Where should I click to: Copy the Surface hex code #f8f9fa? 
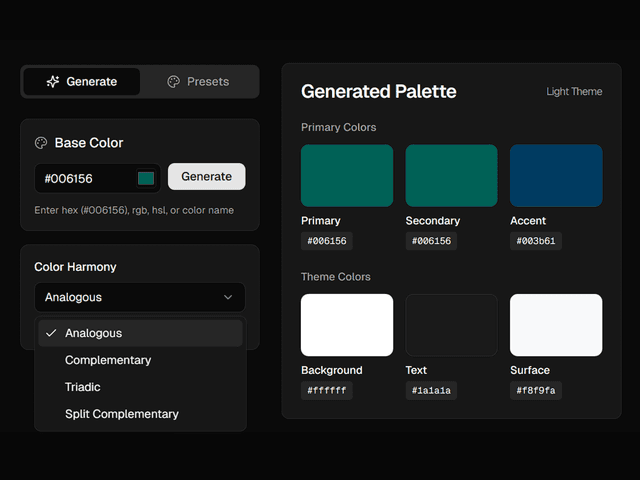tap(536, 391)
